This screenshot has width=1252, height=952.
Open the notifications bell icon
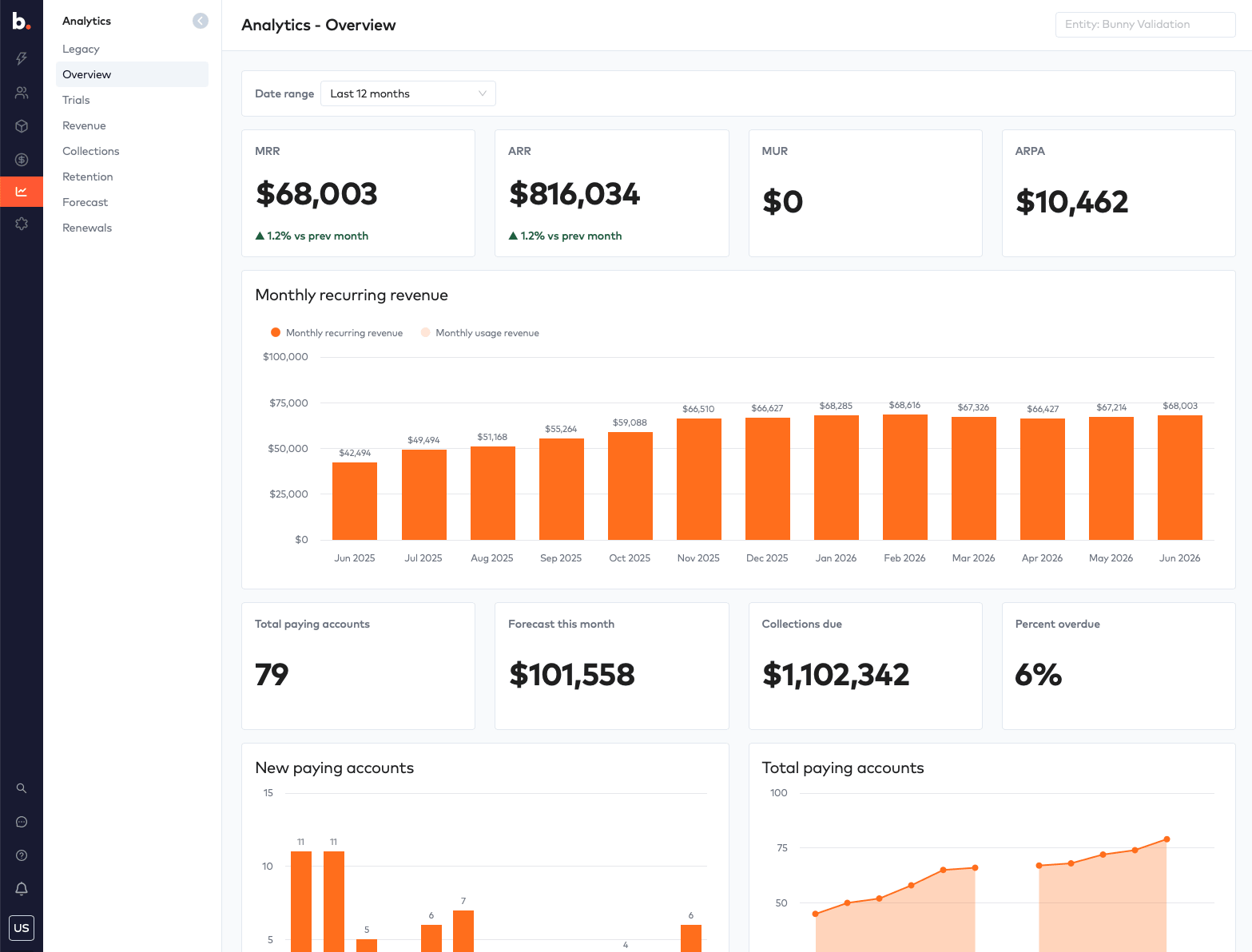tap(22, 889)
